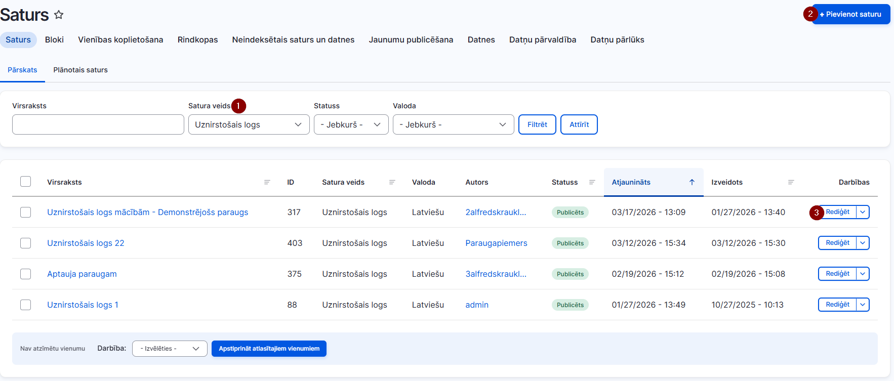The width and height of the screenshot is (894, 381).
Task: Open the Datņu pārlūks tab
Action: click(617, 40)
